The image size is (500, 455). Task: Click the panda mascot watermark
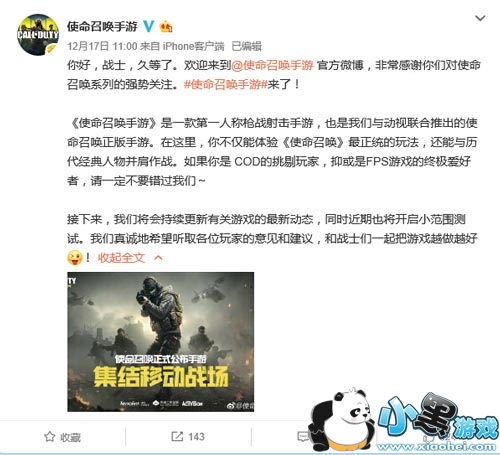[x=342, y=422]
